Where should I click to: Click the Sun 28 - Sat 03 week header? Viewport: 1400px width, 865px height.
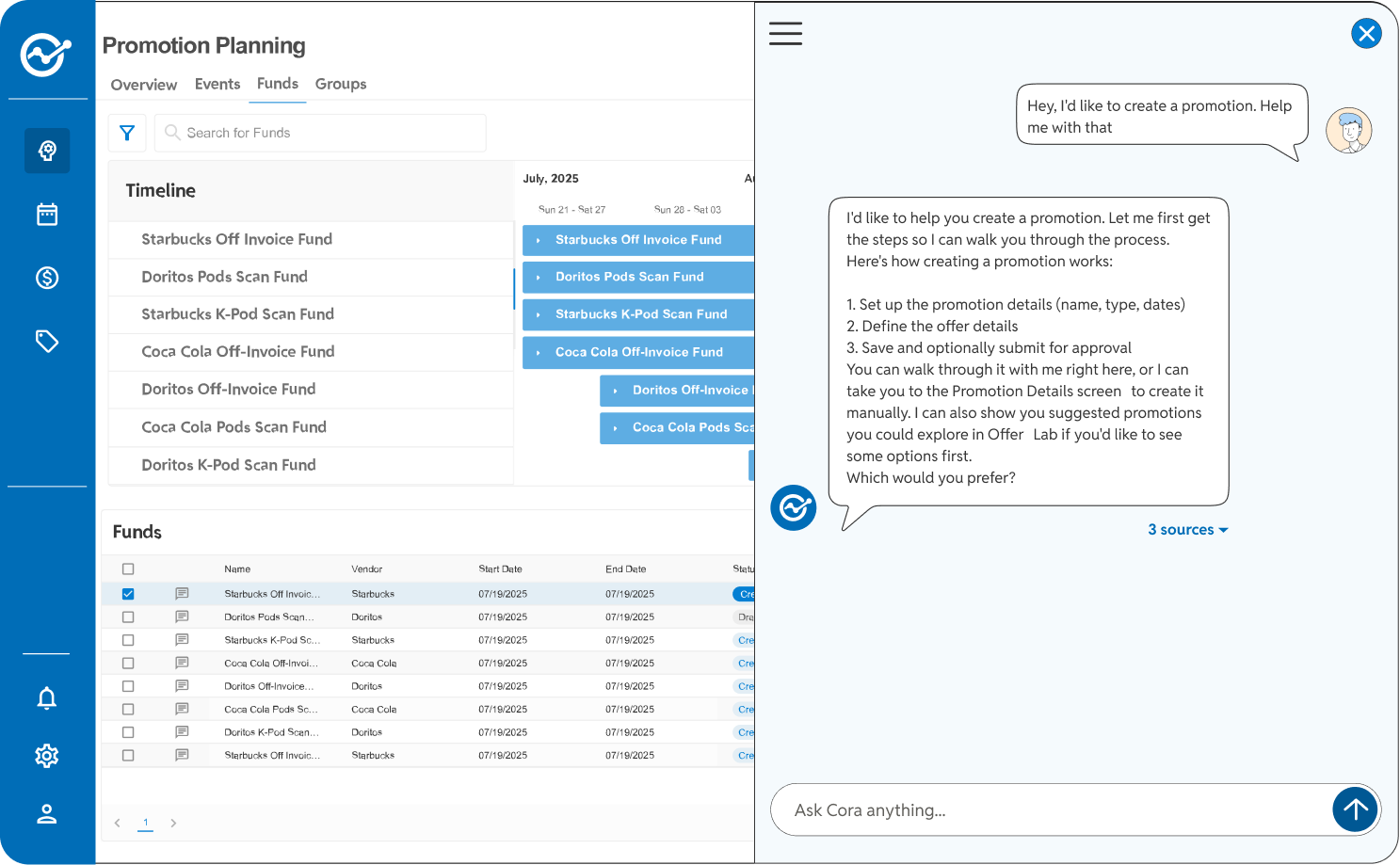[x=687, y=210]
